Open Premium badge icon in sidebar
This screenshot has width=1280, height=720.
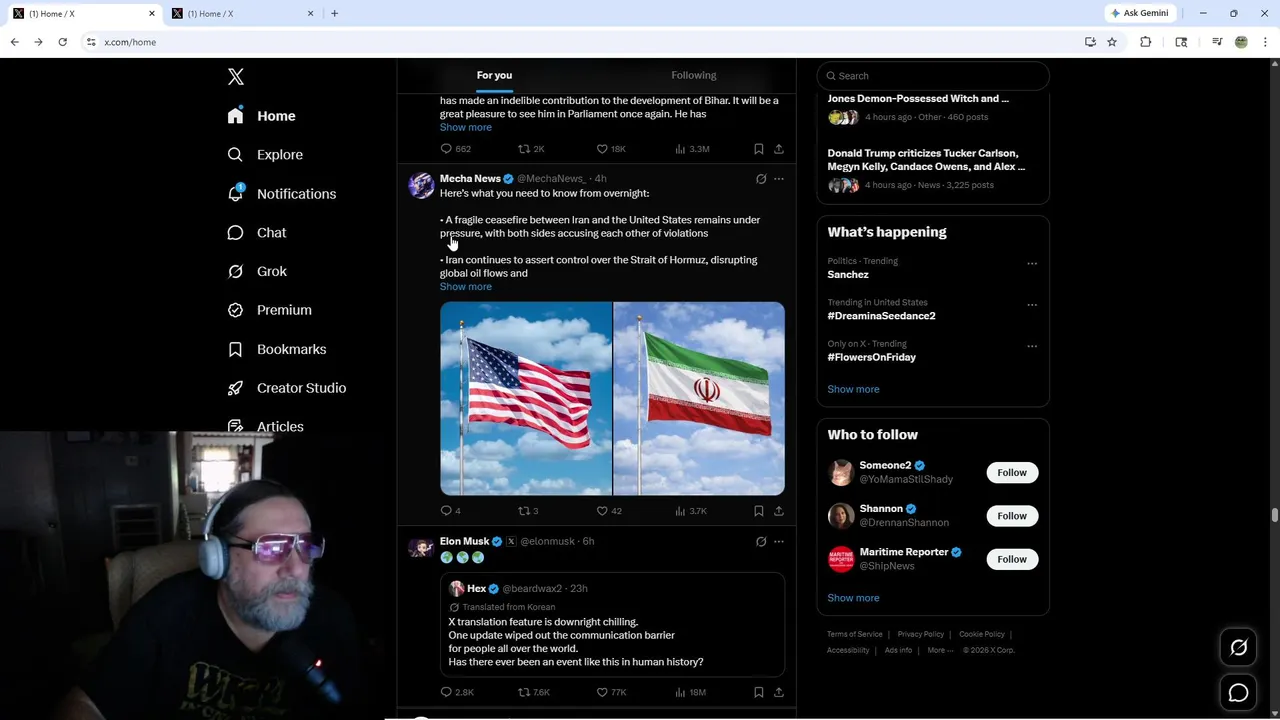(235, 310)
